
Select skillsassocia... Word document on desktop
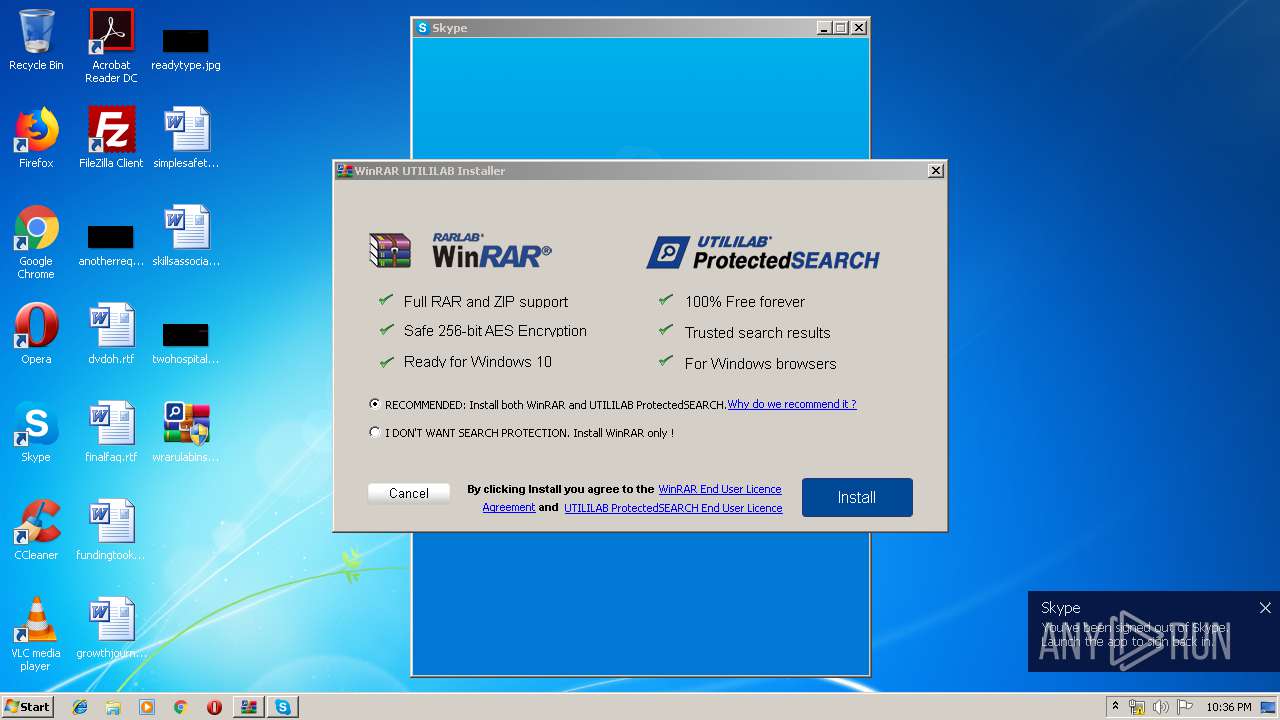[186, 236]
